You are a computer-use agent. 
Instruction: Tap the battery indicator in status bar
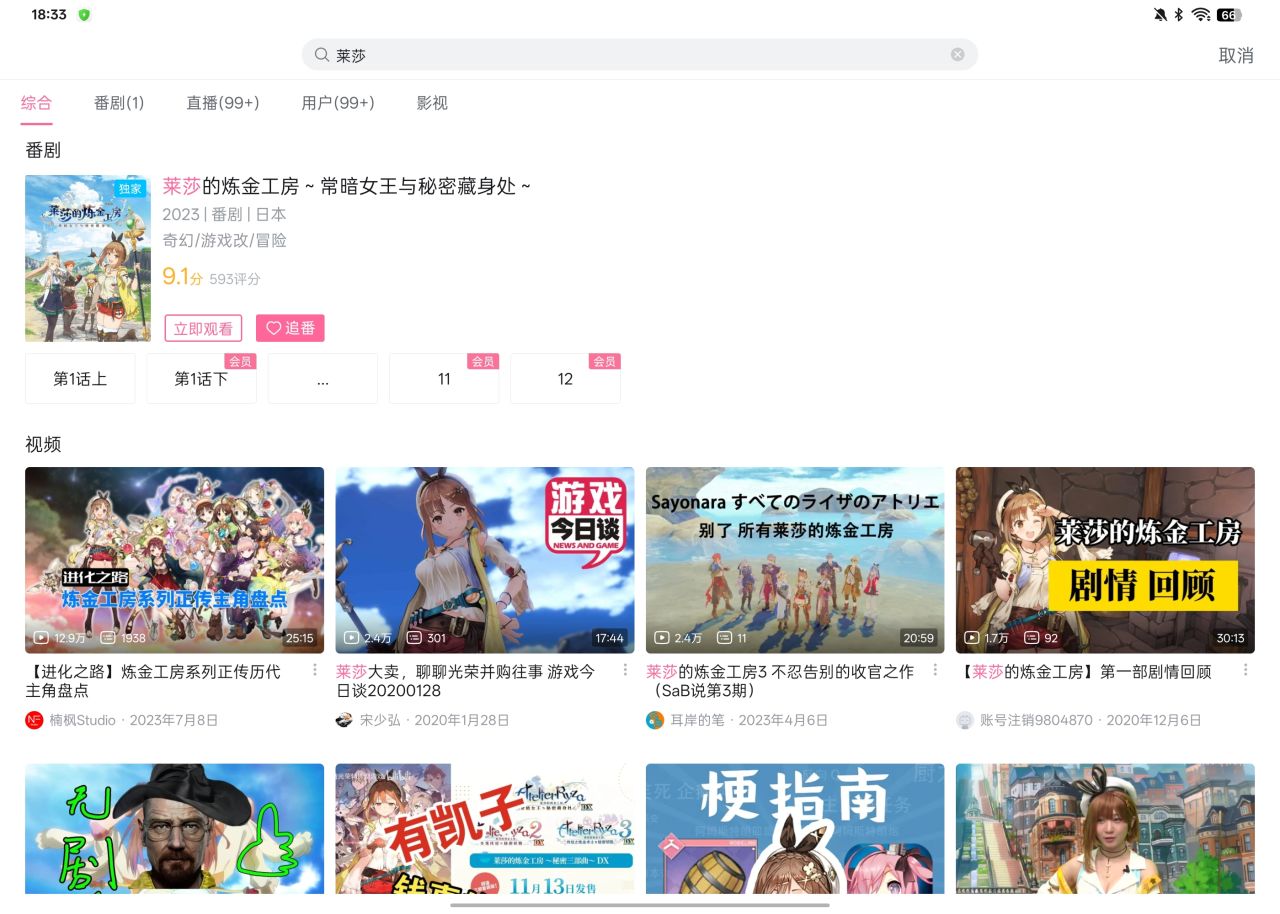coord(1229,15)
